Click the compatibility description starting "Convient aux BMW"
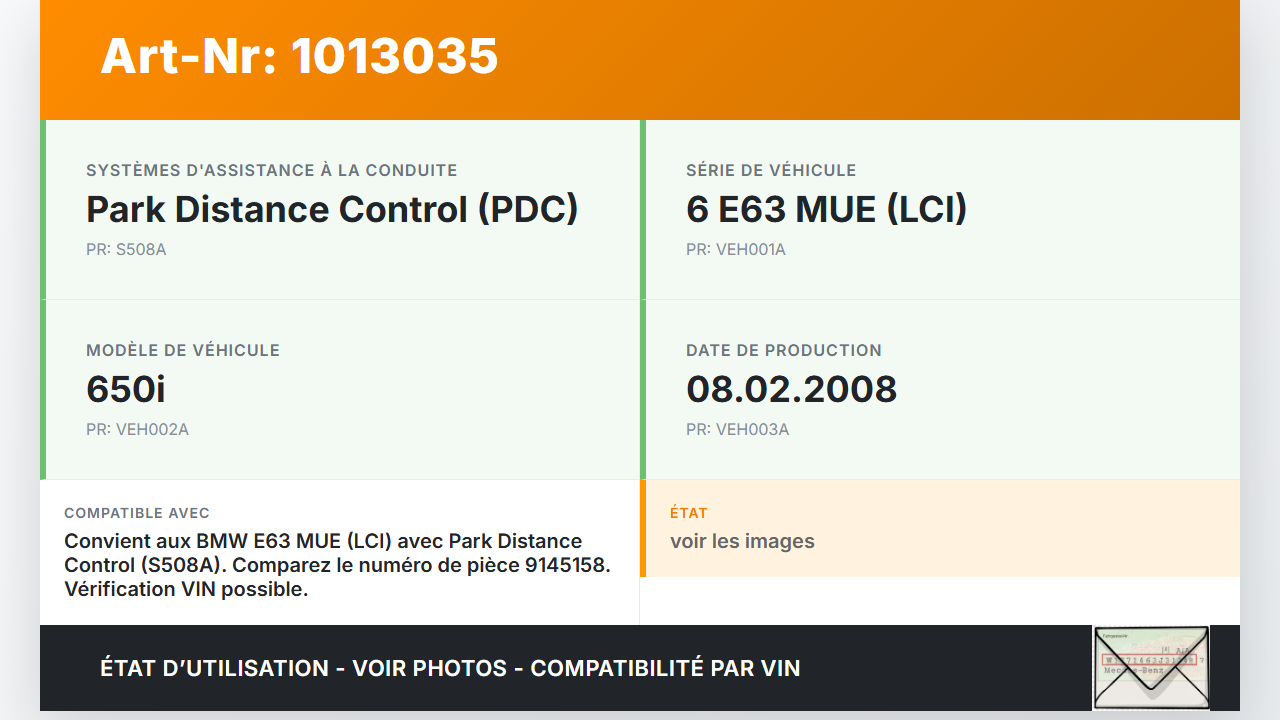The image size is (1280, 720). click(338, 565)
